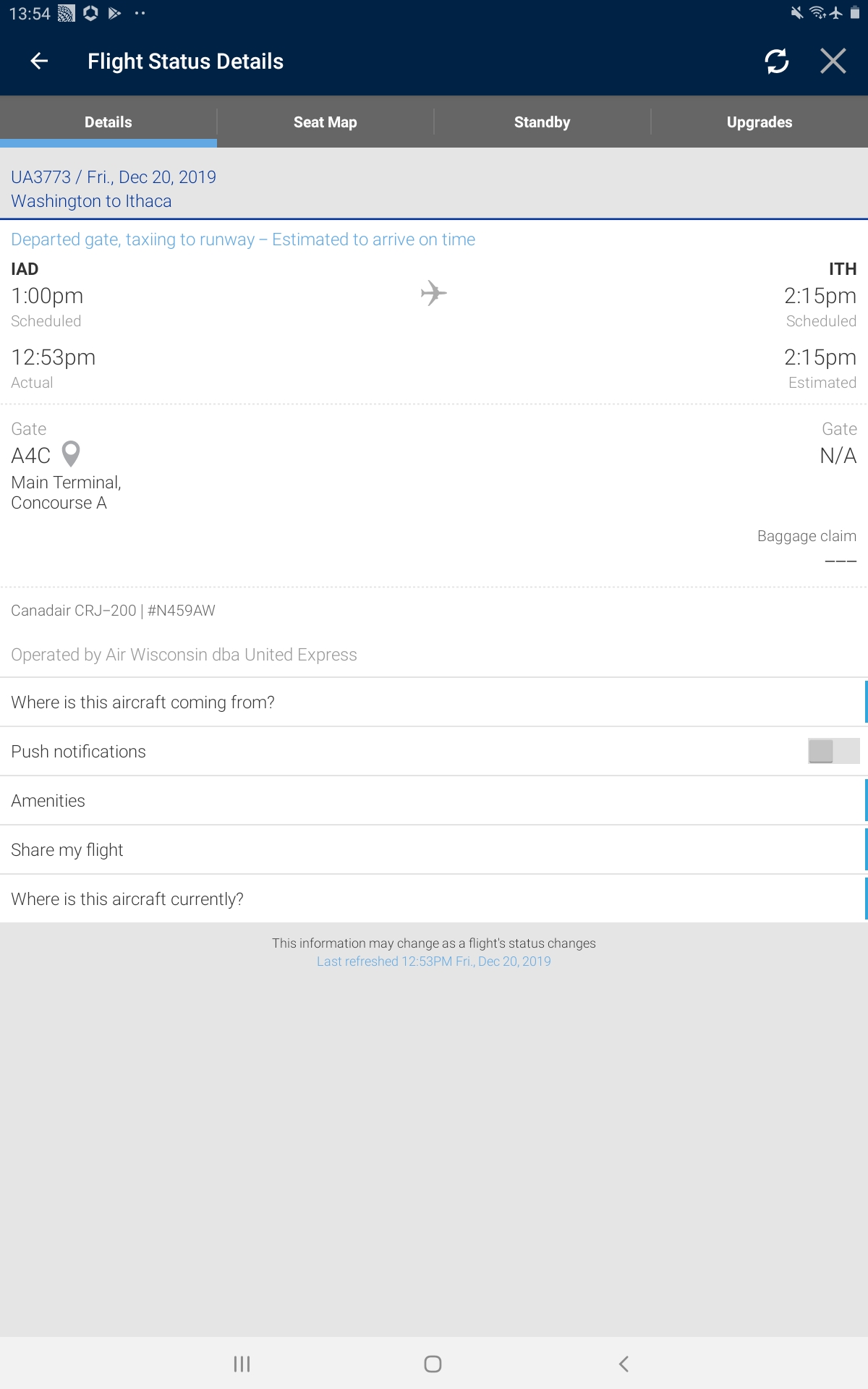Expand 'Where is this aircraft coming from?'
868x1389 pixels.
[x=433, y=702]
